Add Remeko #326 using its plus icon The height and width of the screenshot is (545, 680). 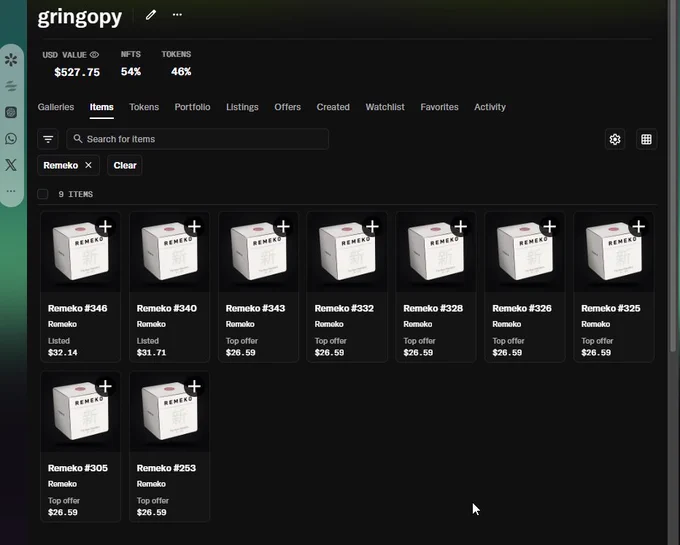click(x=549, y=226)
